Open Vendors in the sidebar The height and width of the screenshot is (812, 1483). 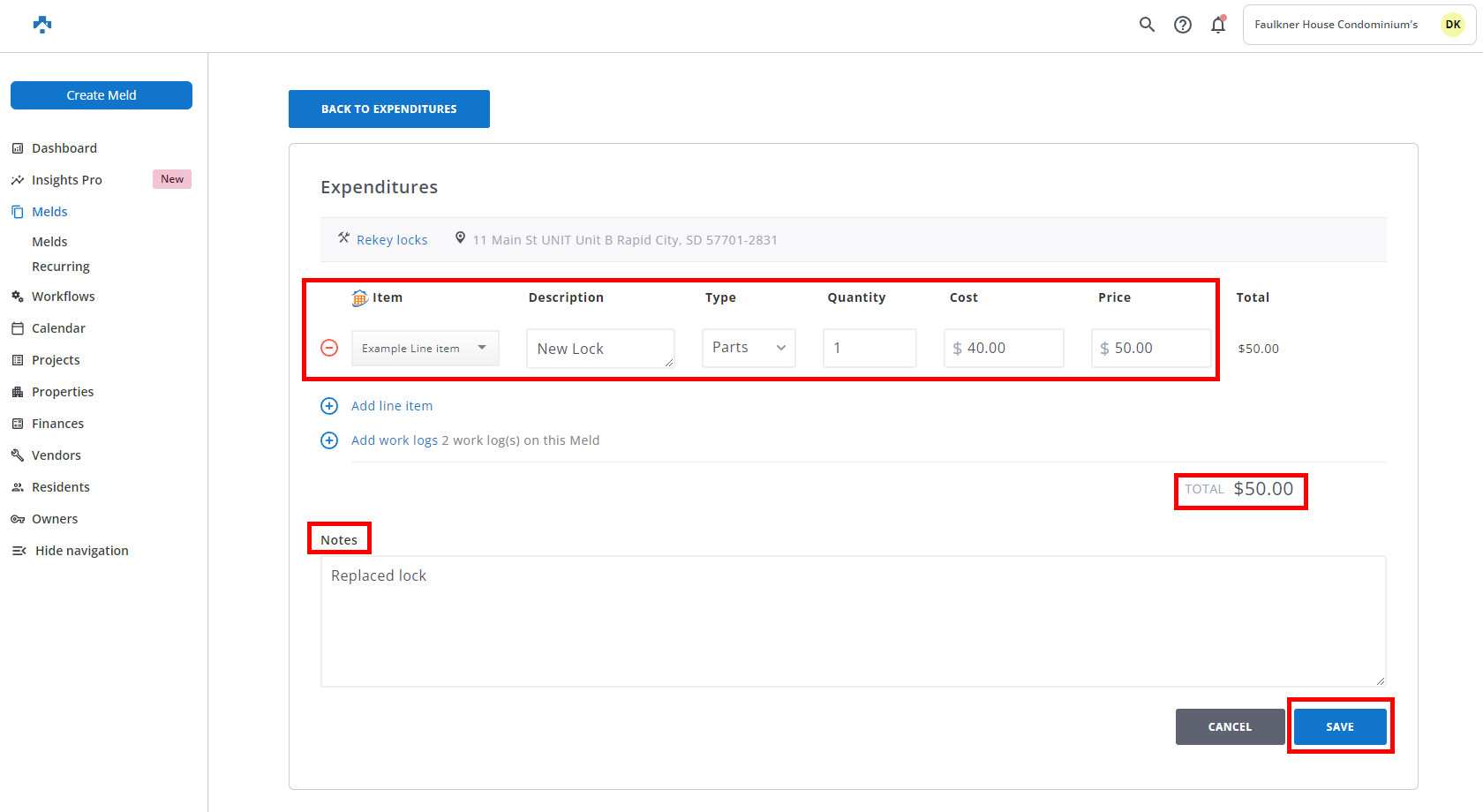click(x=56, y=455)
